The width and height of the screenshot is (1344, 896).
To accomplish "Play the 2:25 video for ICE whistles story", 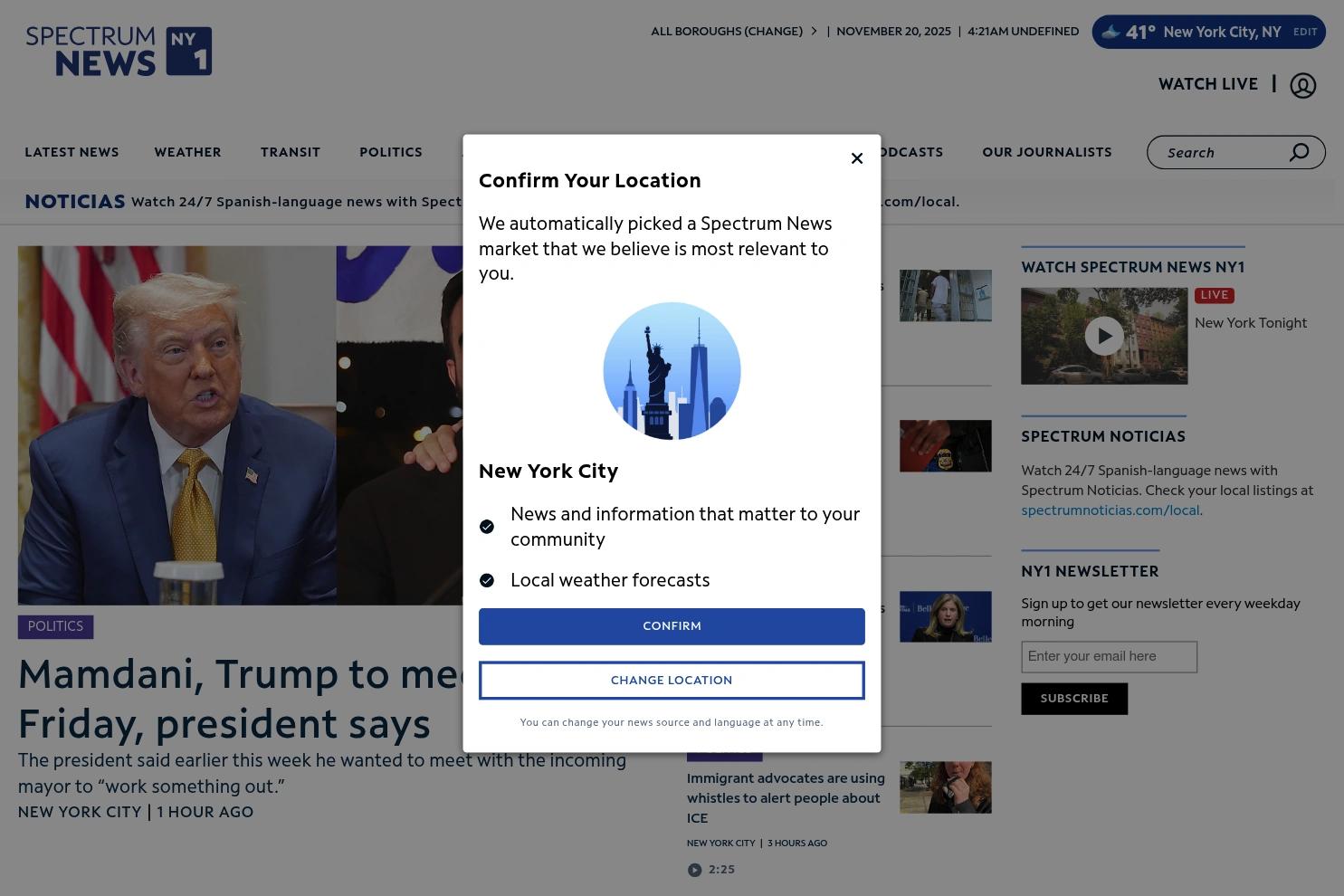I will coord(694,870).
